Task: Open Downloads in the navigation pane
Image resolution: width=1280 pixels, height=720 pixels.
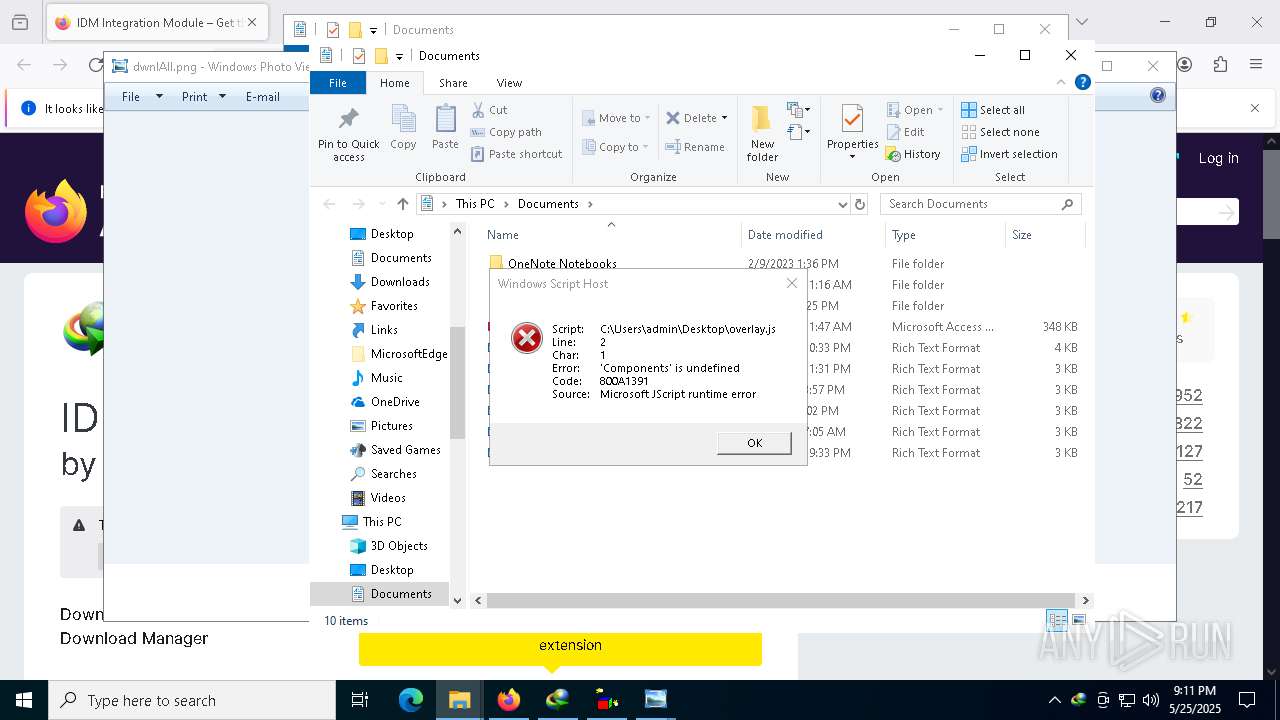Action: point(400,282)
